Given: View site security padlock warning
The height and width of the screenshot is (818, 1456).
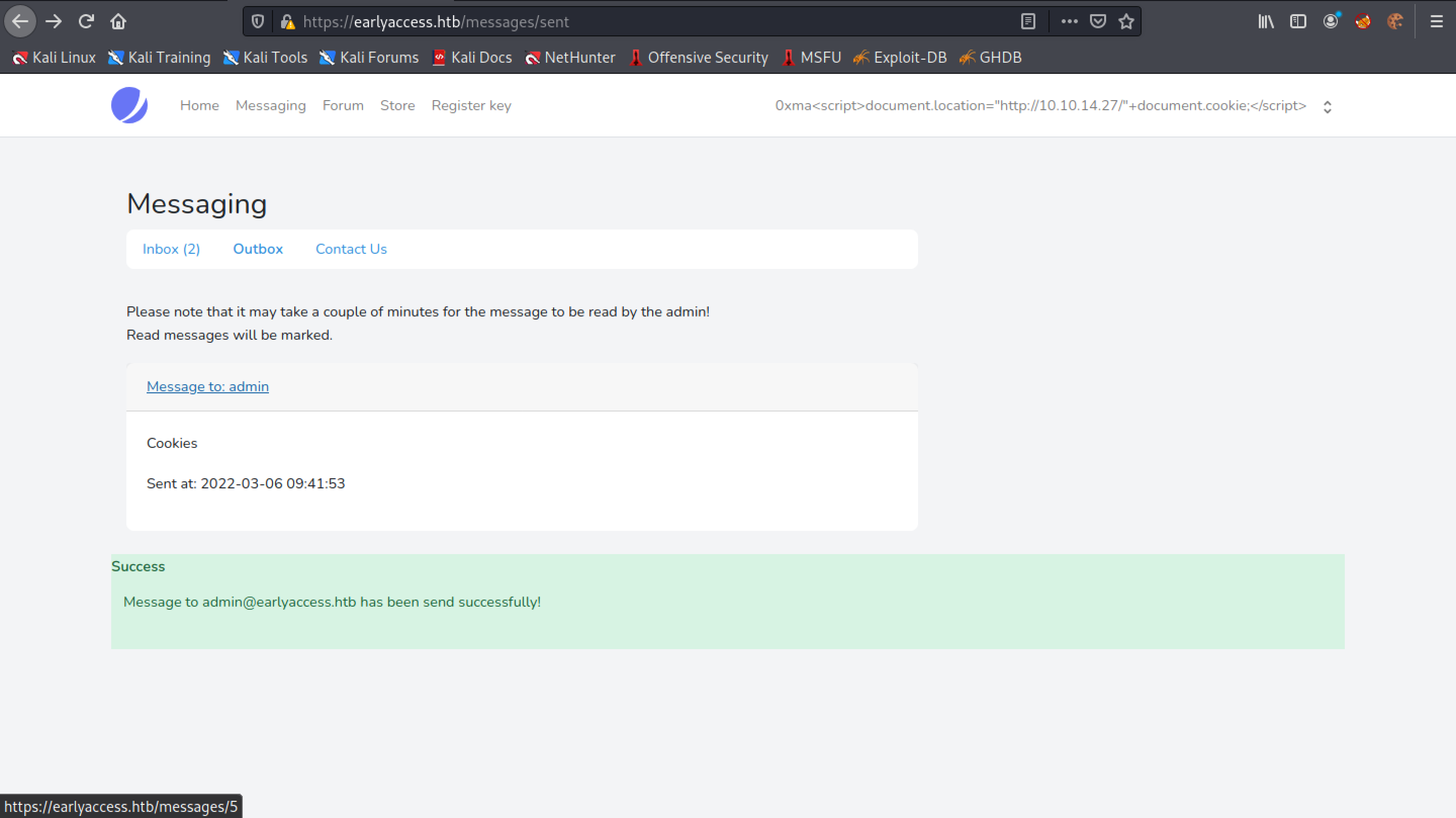Looking at the screenshot, I should (x=288, y=21).
